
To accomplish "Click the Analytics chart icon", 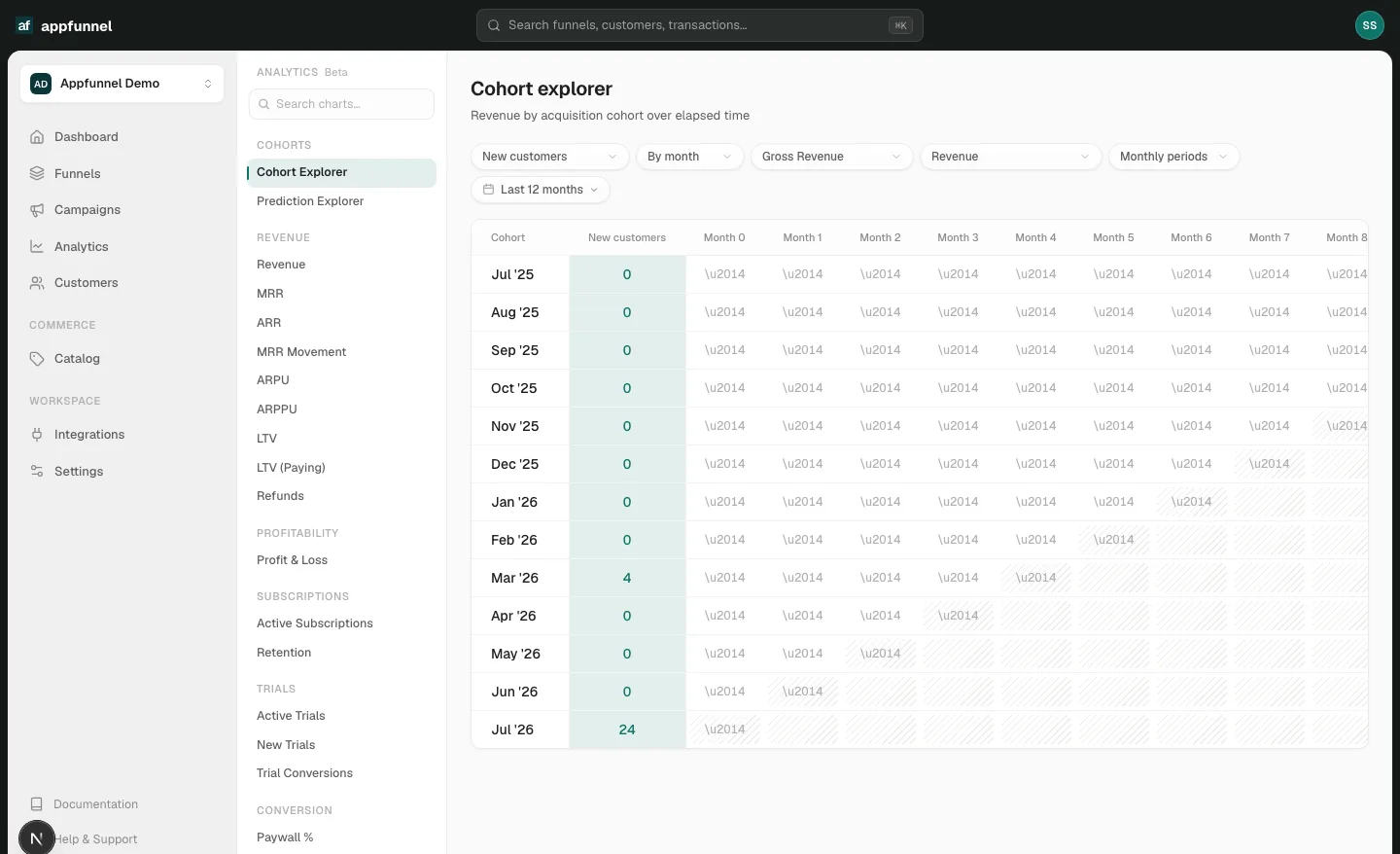I will click(x=37, y=247).
